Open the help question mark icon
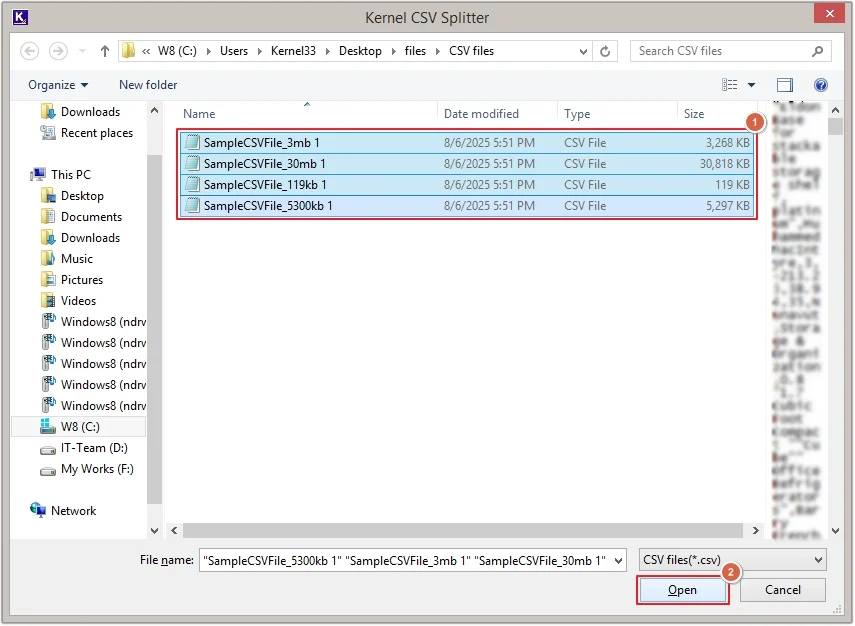855x626 pixels. 821,85
